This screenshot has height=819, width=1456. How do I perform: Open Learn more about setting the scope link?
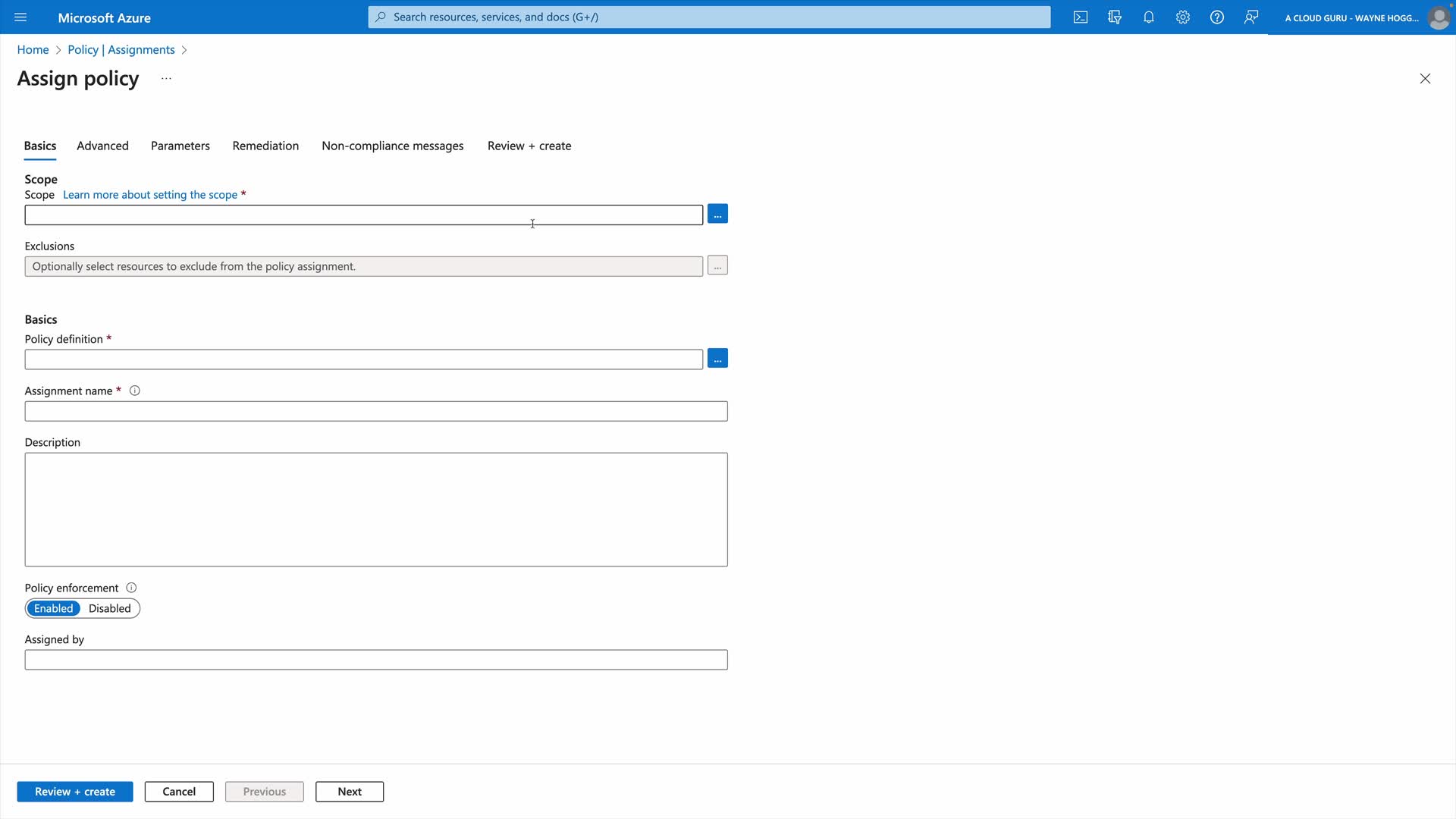pyautogui.click(x=150, y=195)
